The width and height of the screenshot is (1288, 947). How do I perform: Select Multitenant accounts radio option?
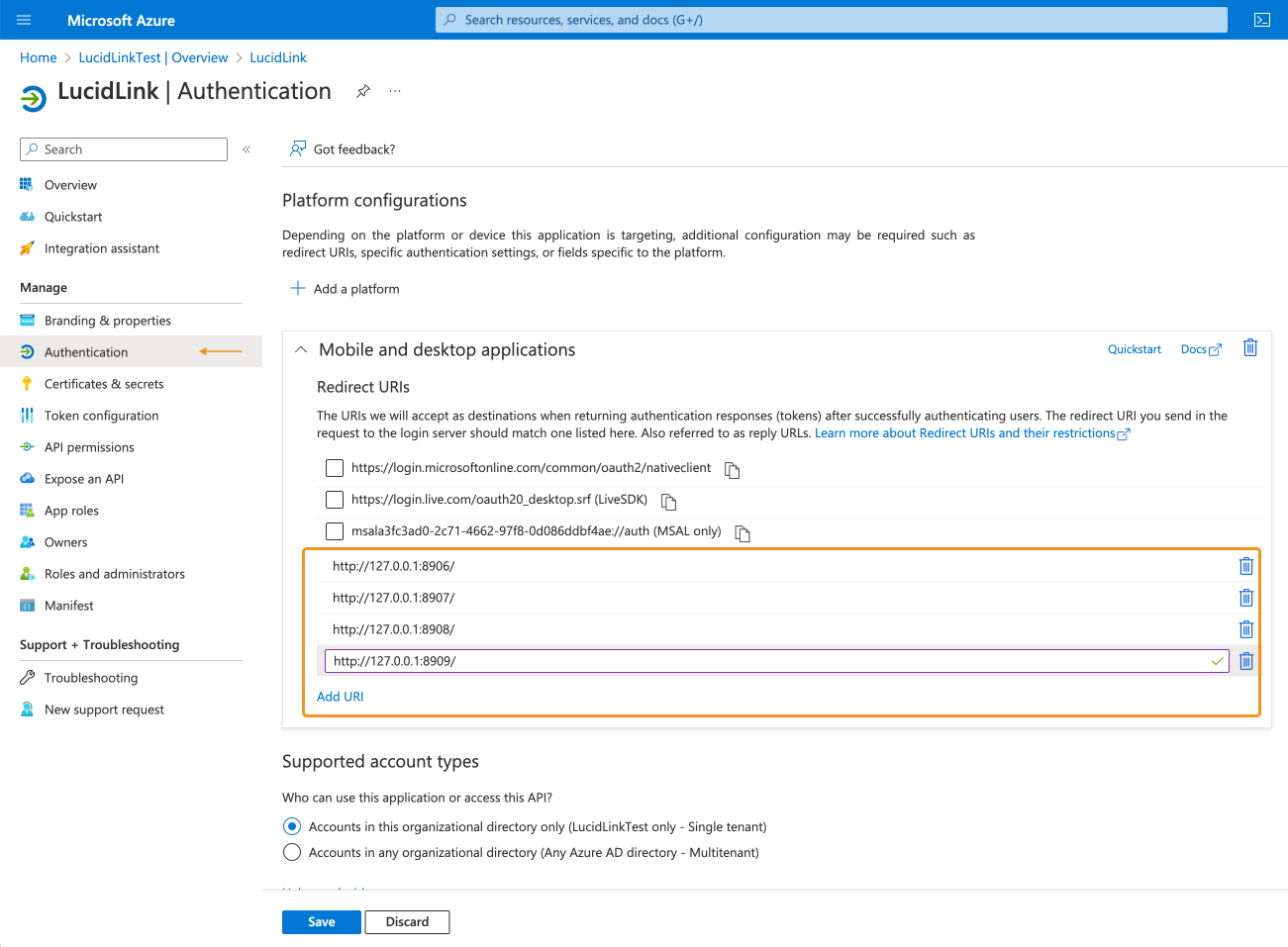coord(292,852)
